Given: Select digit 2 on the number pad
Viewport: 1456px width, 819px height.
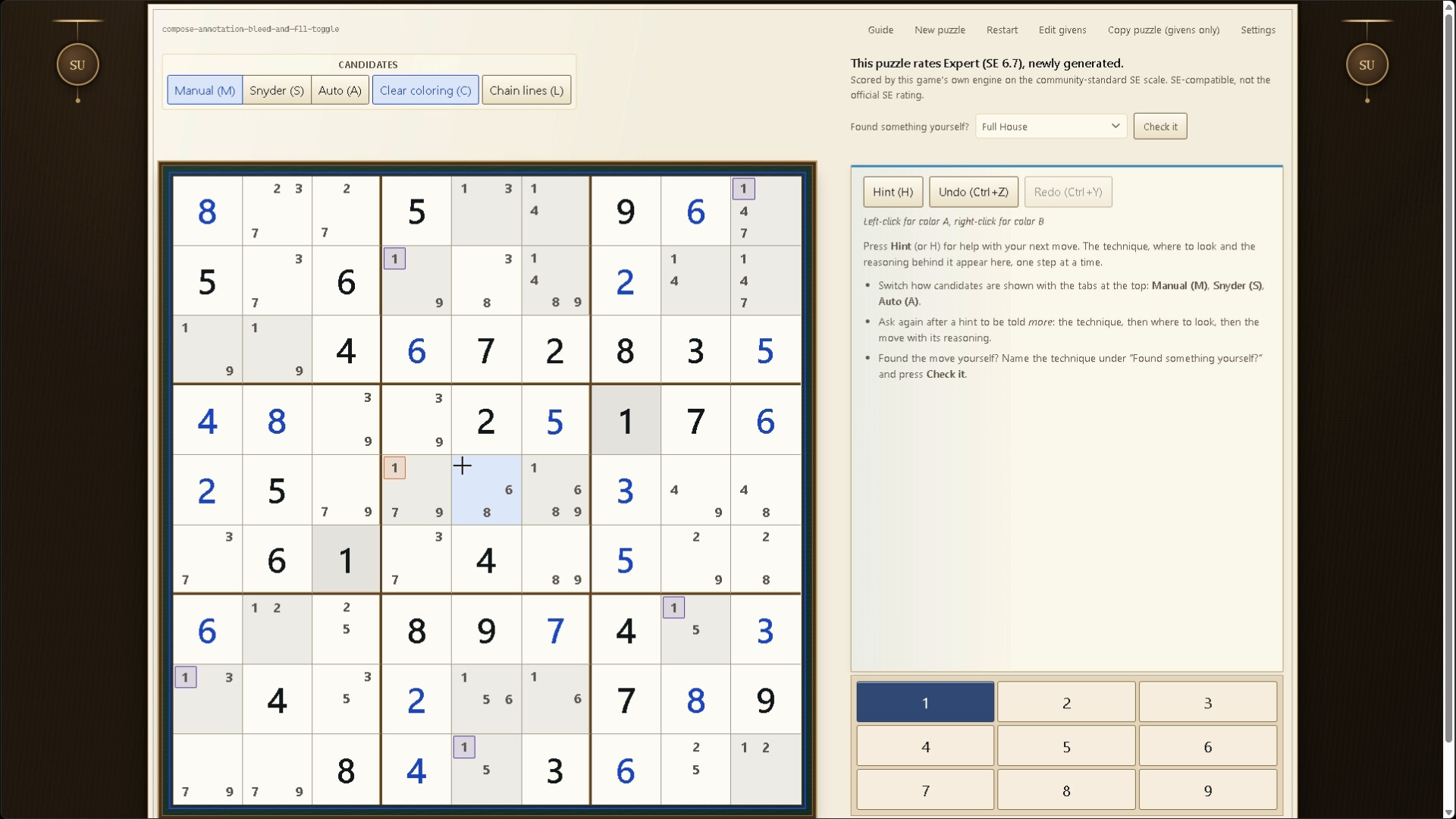Looking at the screenshot, I should coord(1066,702).
